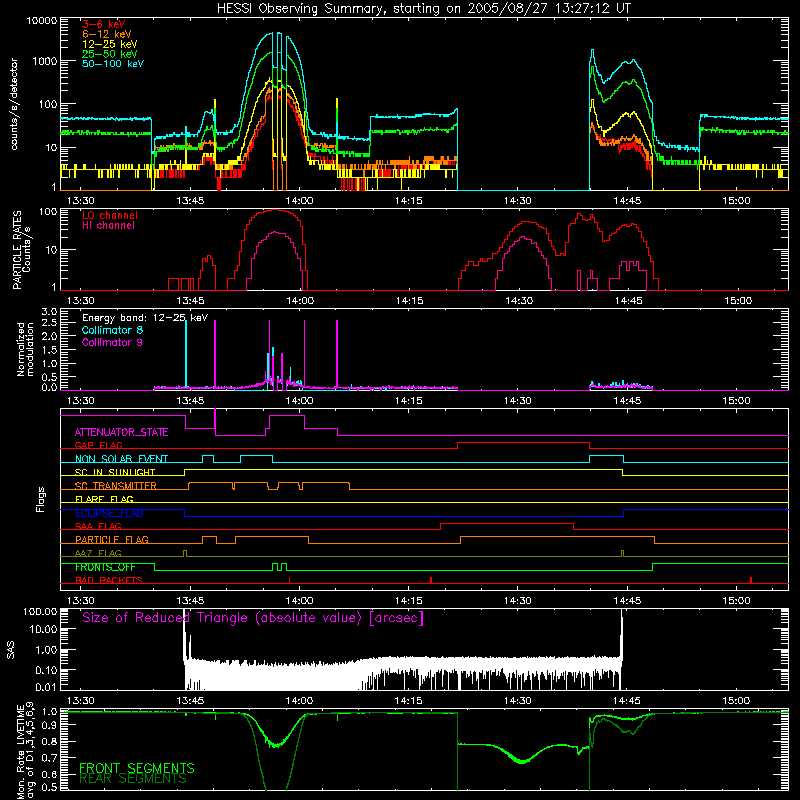Click the 100.00 tick on SAS axis
Screen dimensions: 800x800
point(40,612)
